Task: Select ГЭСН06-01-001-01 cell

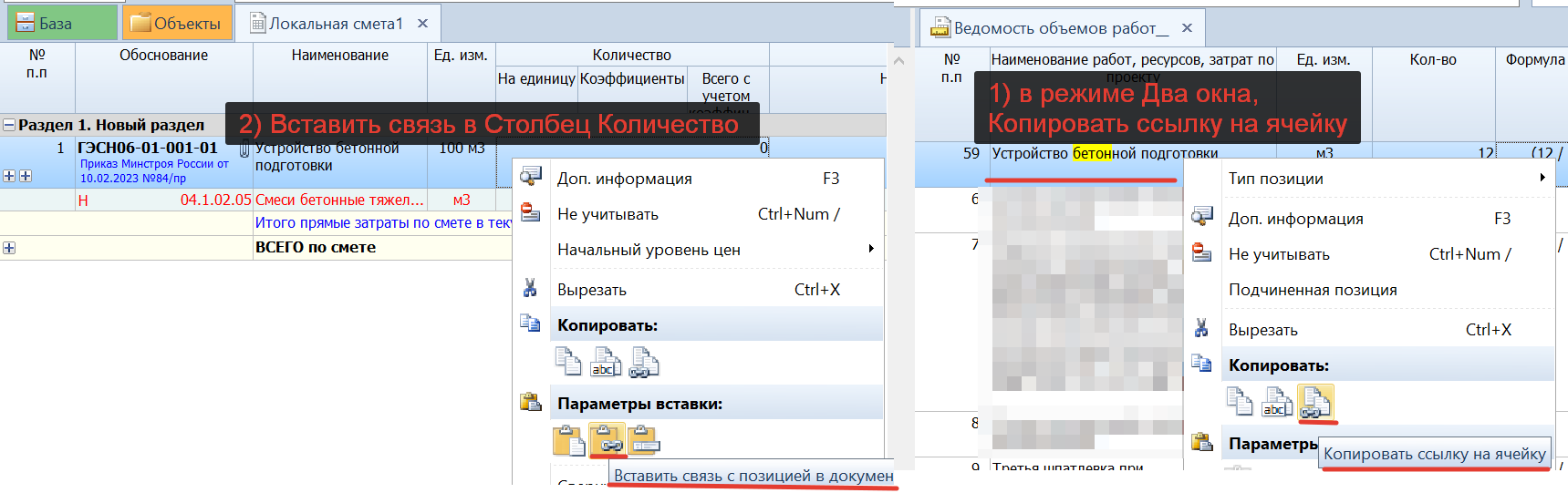Action: [147, 148]
